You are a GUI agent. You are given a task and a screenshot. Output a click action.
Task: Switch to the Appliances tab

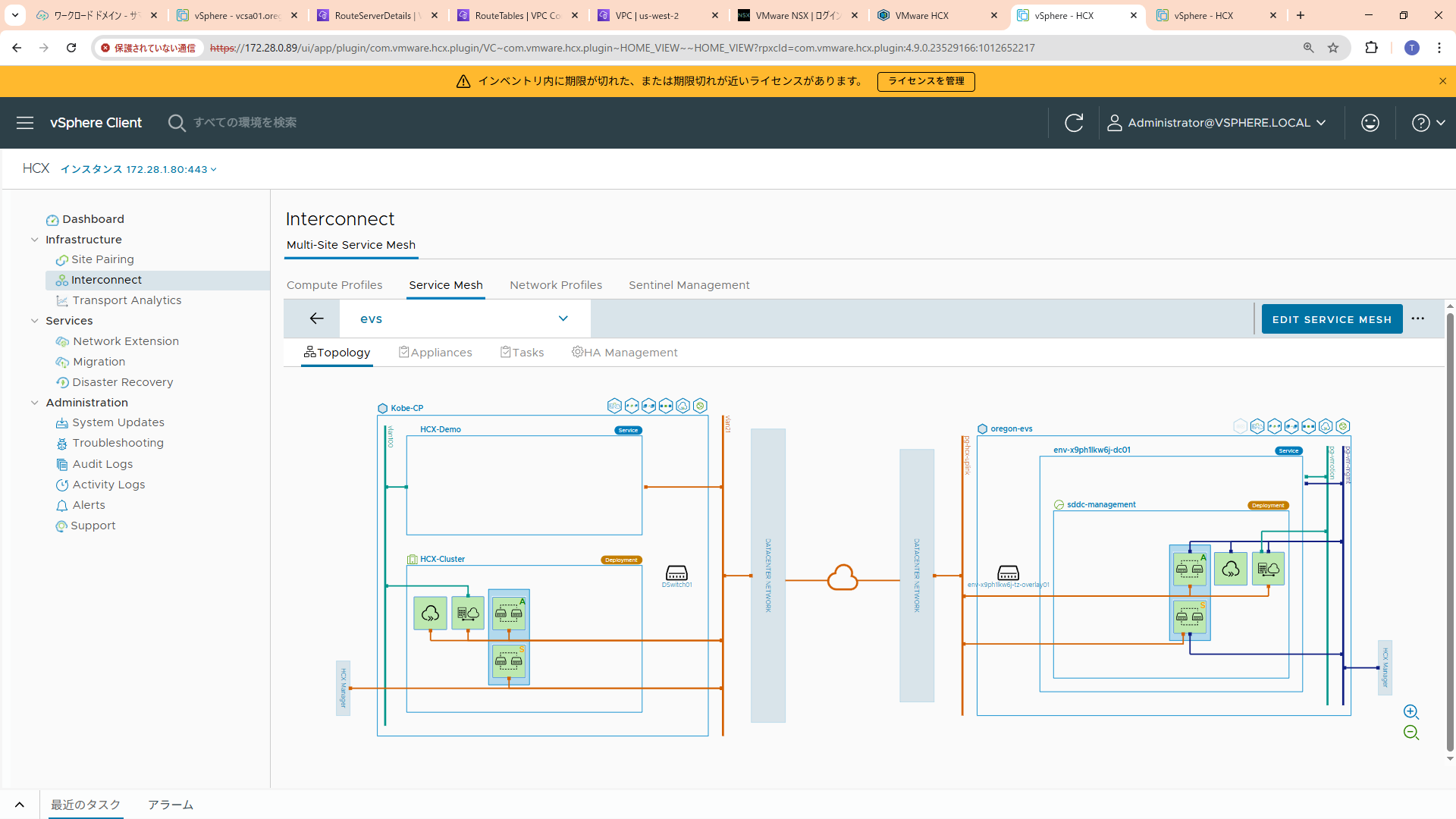coord(435,353)
